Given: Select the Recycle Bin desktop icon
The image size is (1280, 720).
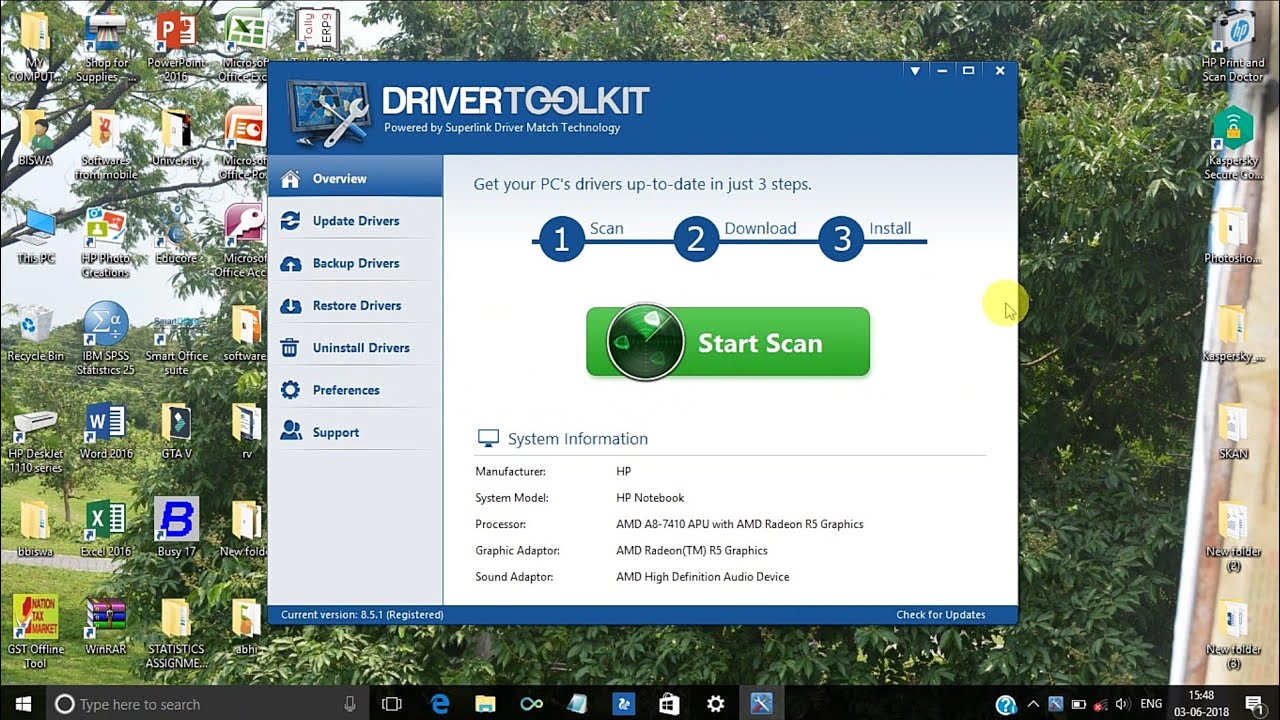Looking at the screenshot, I should 35,334.
